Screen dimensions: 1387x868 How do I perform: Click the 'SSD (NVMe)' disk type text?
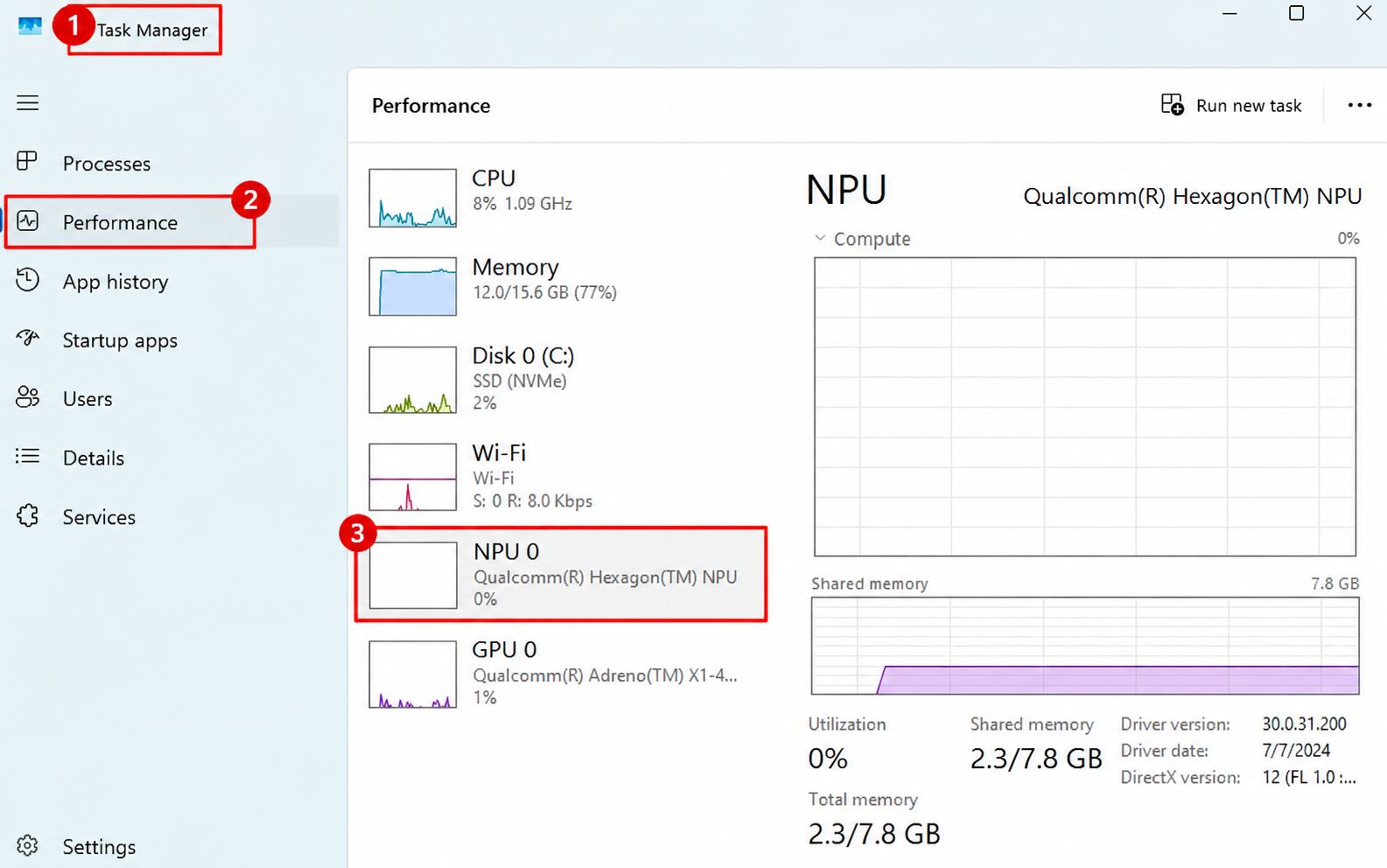520,381
